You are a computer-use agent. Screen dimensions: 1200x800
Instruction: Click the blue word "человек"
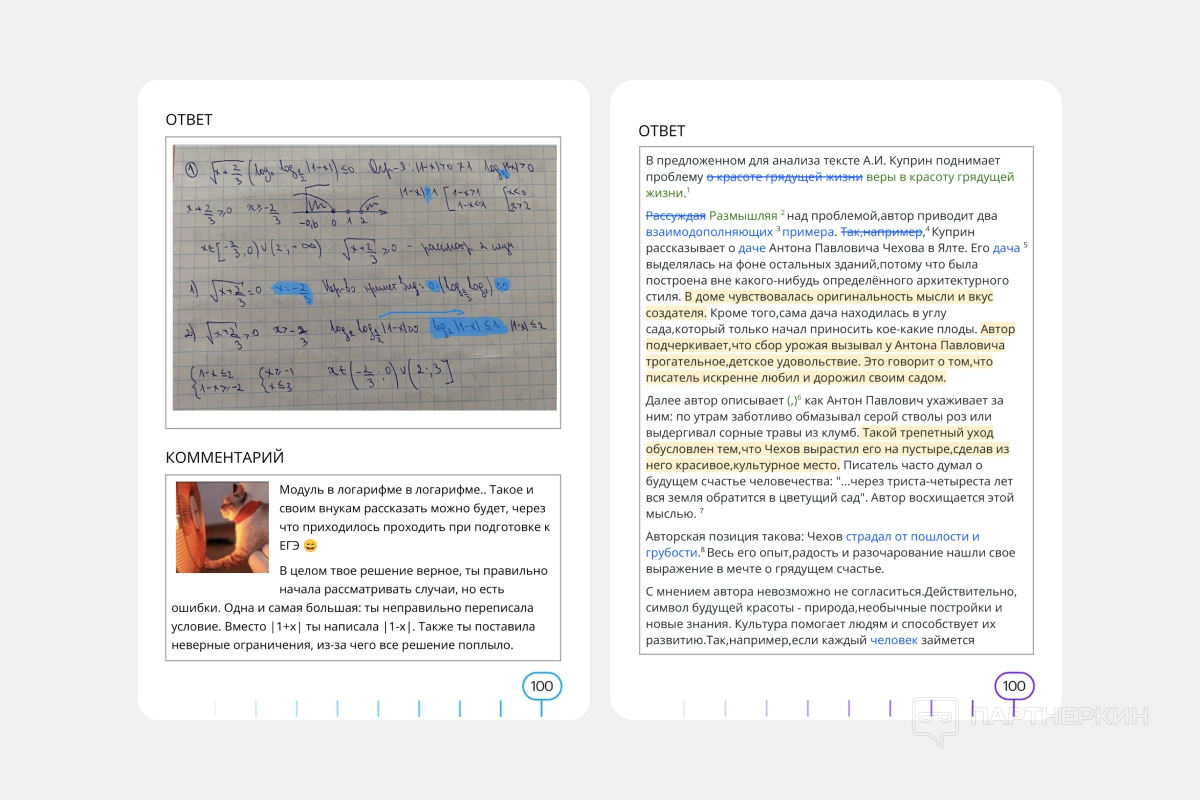coord(893,640)
